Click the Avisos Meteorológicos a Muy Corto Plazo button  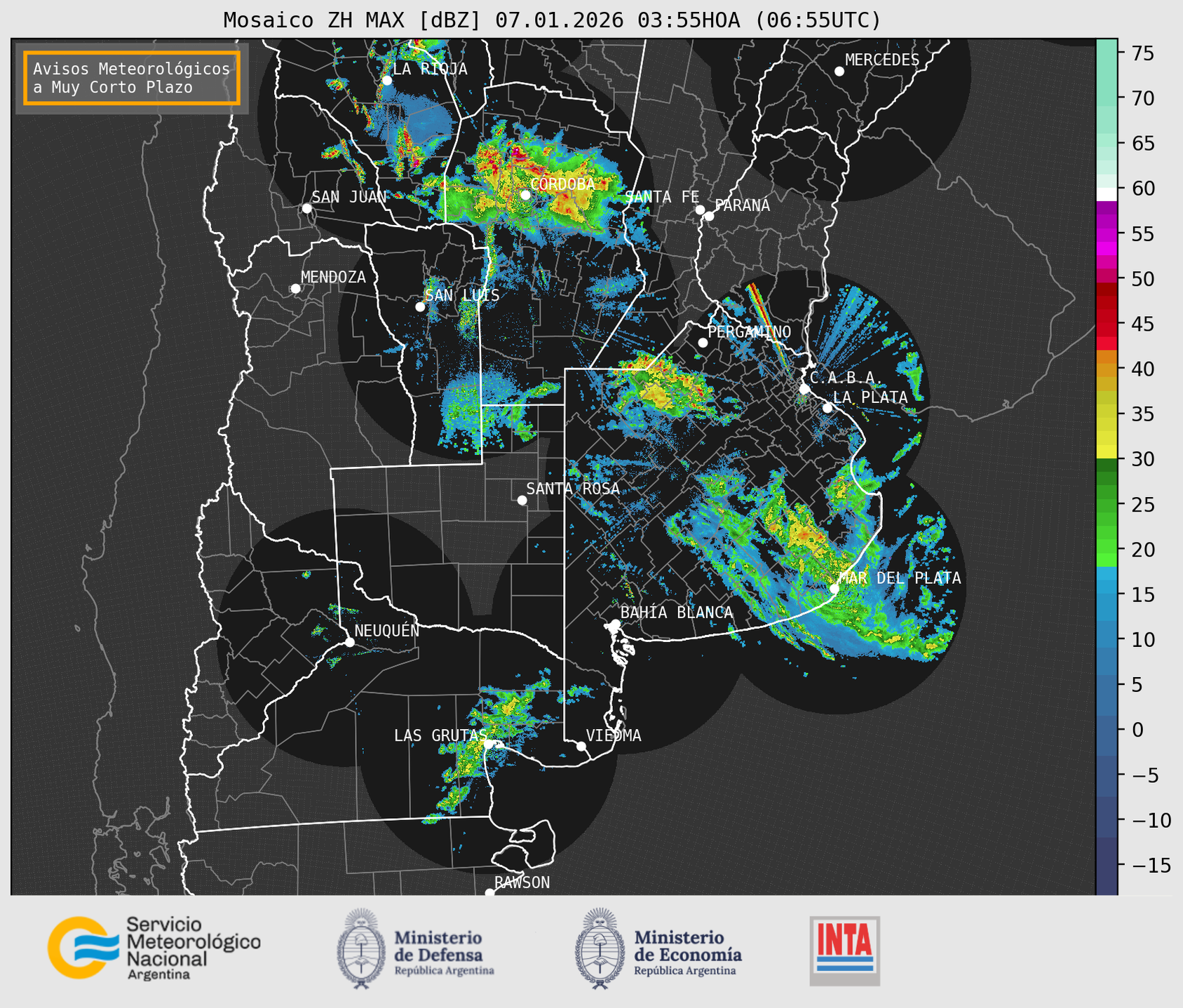pyautogui.click(x=132, y=78)
